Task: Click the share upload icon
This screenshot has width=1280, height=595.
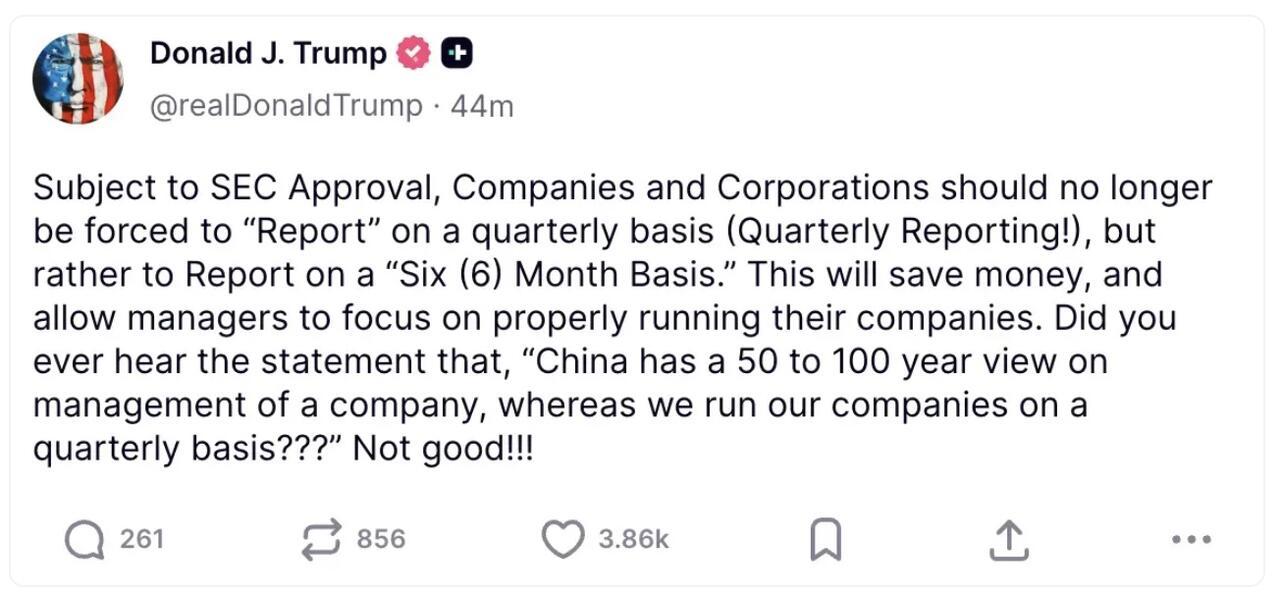Action: (x=1007, y=540)
